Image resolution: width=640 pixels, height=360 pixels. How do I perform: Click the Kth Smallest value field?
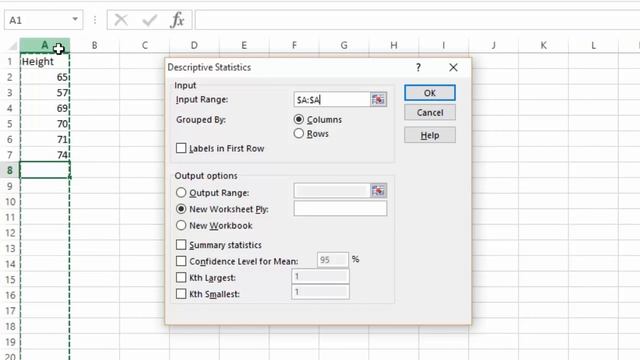tap(320, 292)
